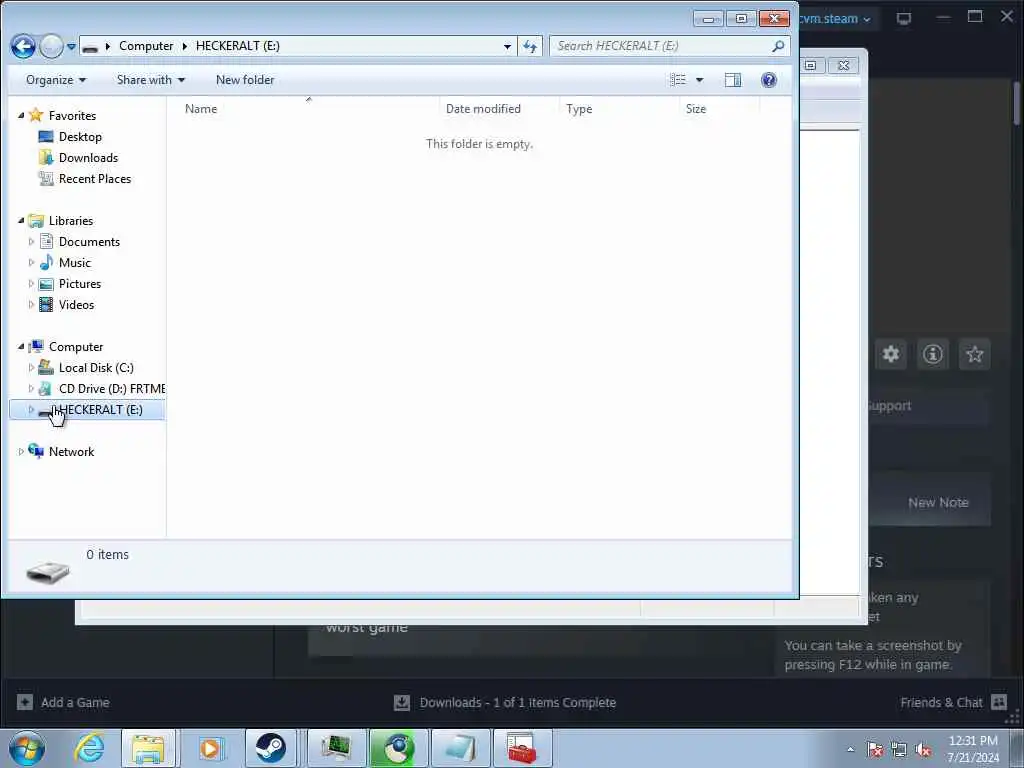Open Desktop under Favorites
Viewport: 1024px width, 768px height.
(80, 136)
